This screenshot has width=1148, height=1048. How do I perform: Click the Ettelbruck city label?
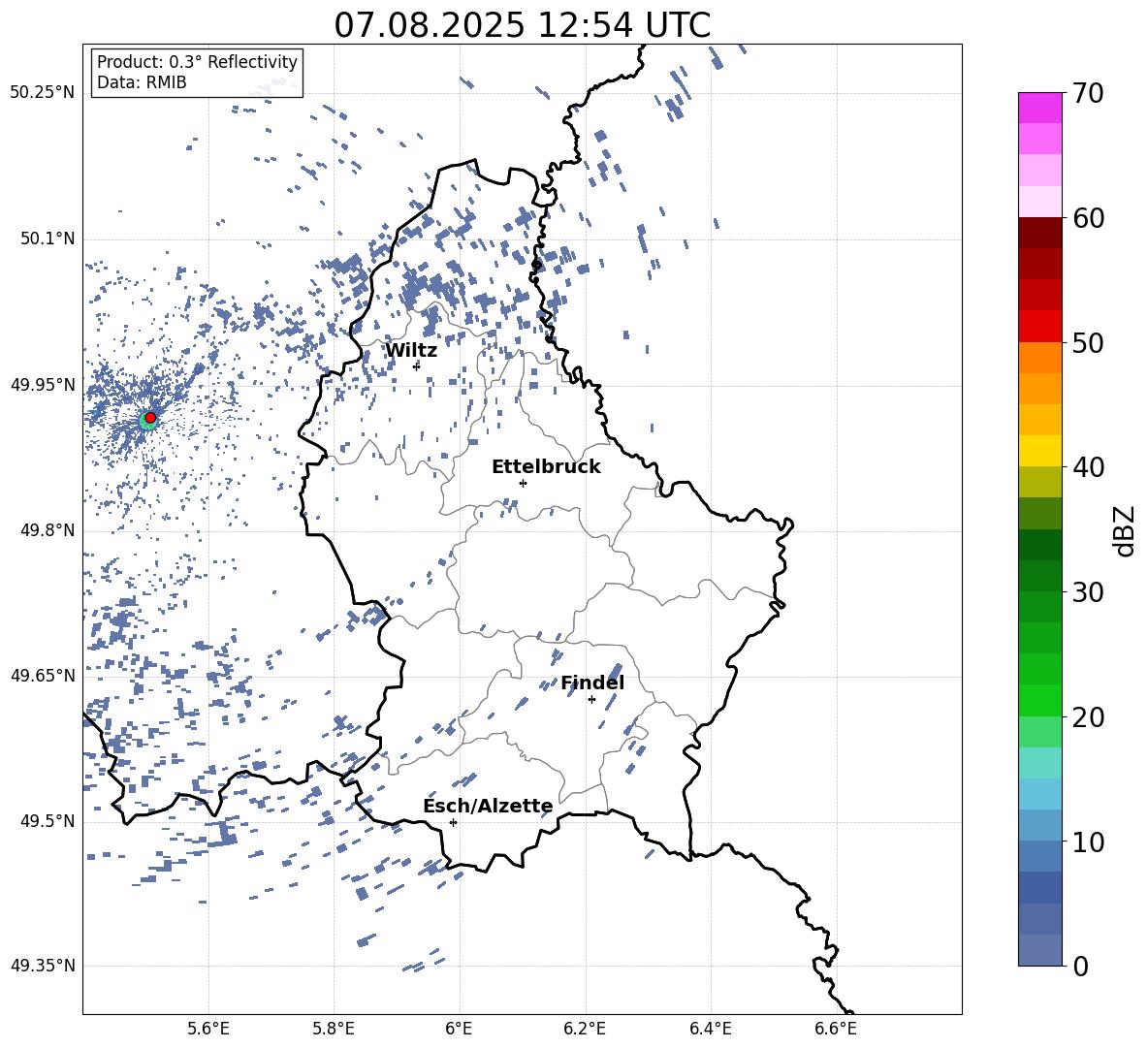pos(546,467)
